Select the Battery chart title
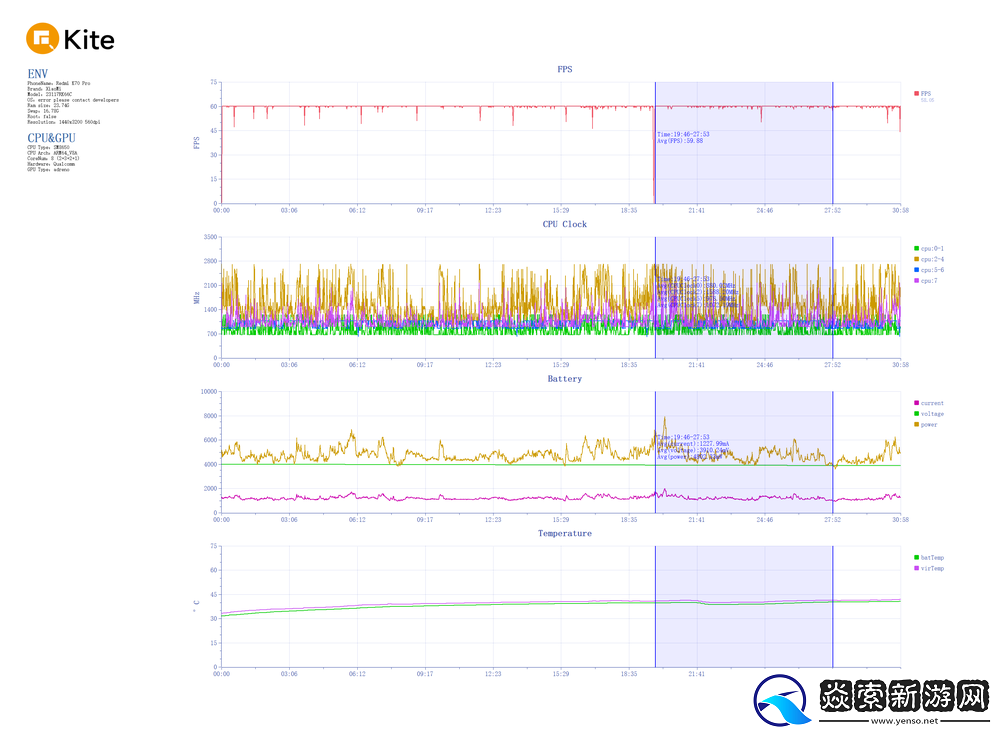This screenshot has width=1000, height=732. point(564,379)
